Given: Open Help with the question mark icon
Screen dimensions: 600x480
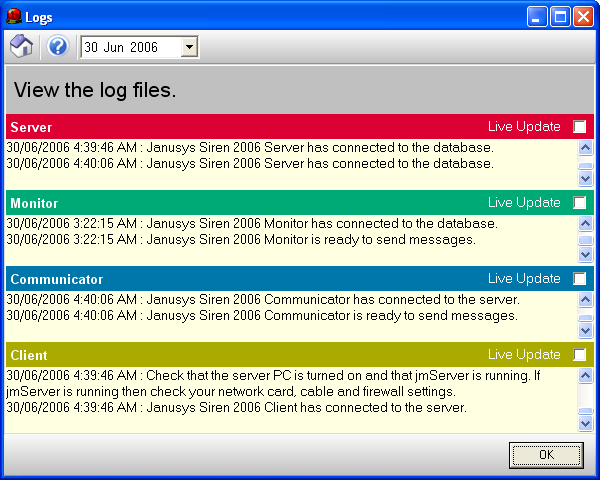Looking at the screenshot, I should click(x=57, y=46).
